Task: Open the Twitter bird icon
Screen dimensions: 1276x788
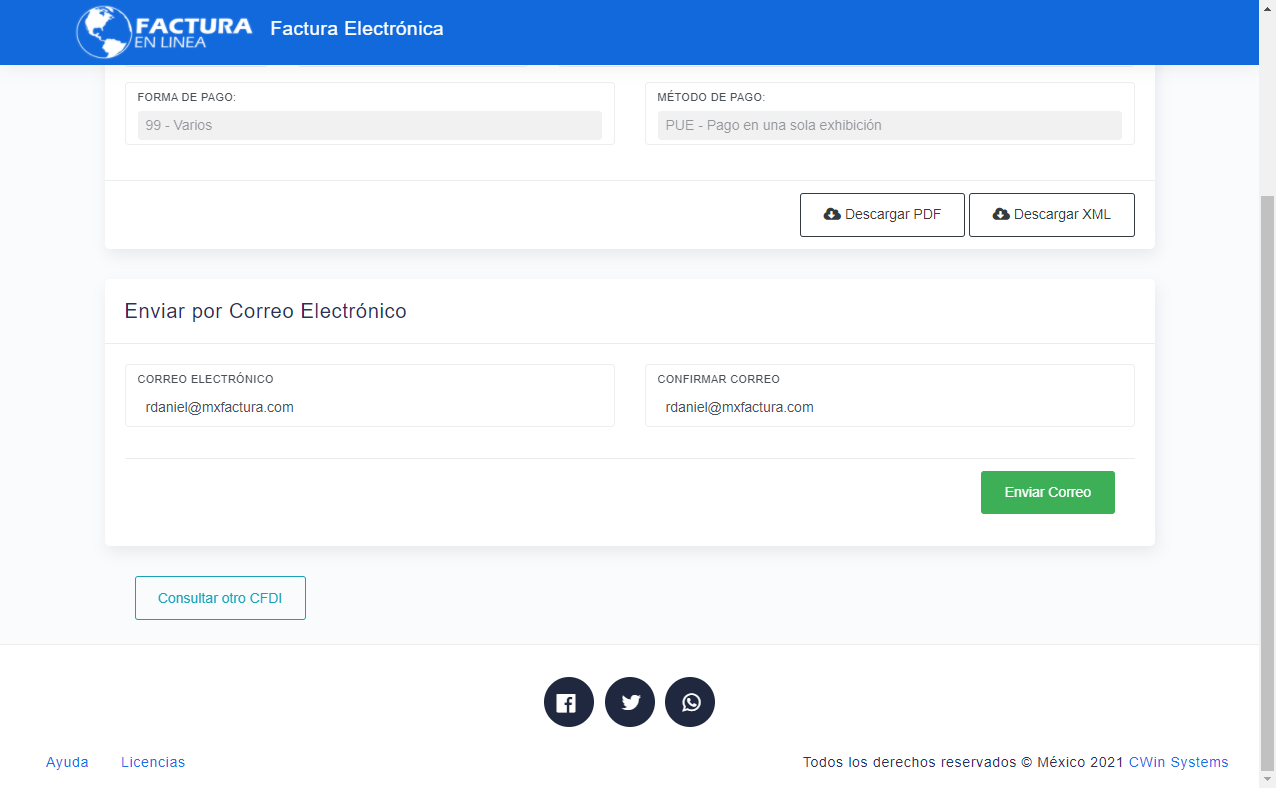Action: (x=630, y=702)
